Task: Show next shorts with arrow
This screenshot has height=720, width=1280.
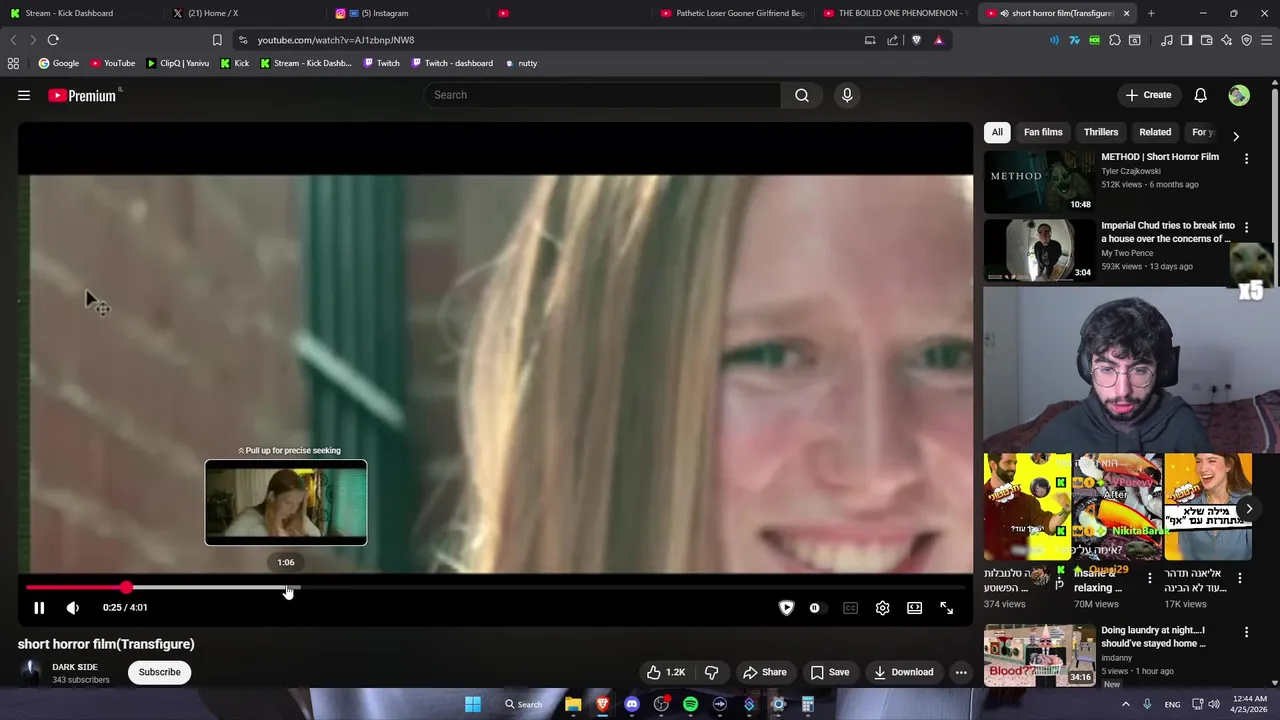Action: 1249,509
